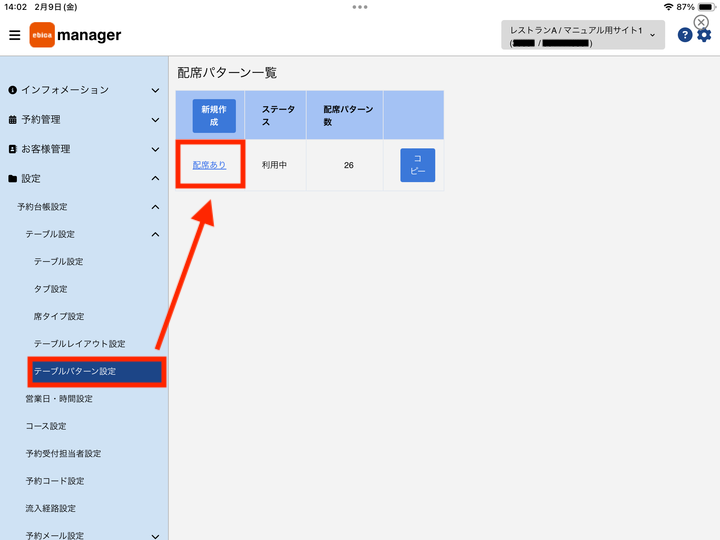Go to 営業日・時間設定
Viewport: 720px width, 540px height.
(x=59, y=399)
